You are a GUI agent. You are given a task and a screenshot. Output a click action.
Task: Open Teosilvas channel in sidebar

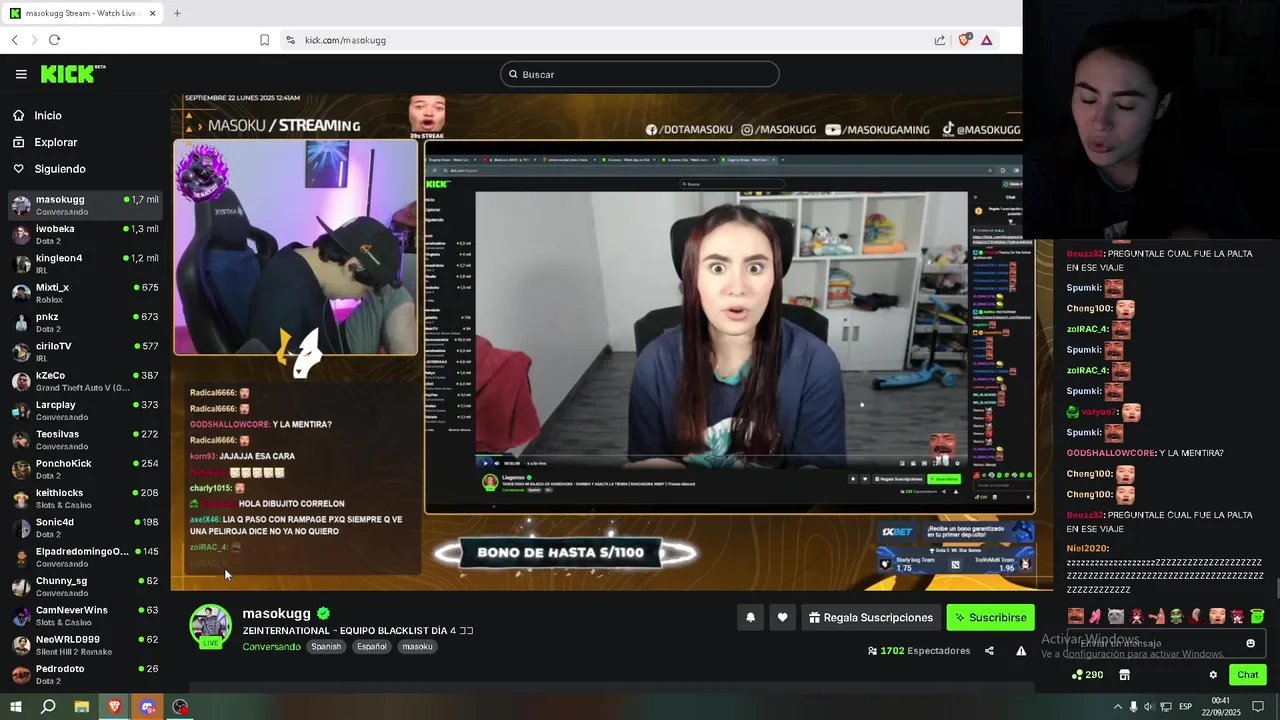pos(85,440)
